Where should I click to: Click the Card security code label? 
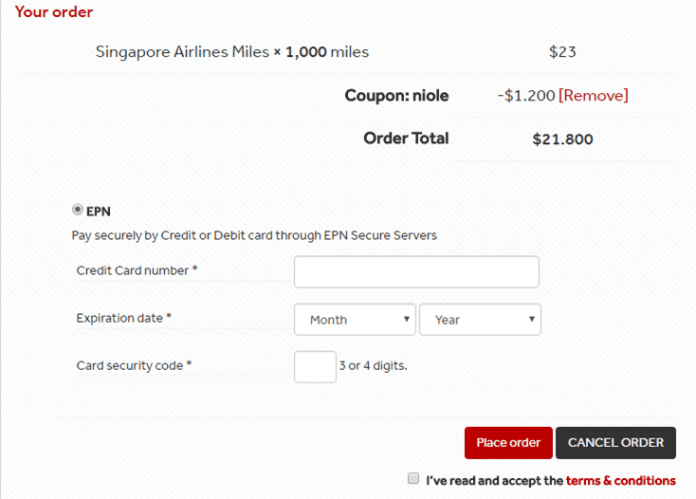click(134, 366)
